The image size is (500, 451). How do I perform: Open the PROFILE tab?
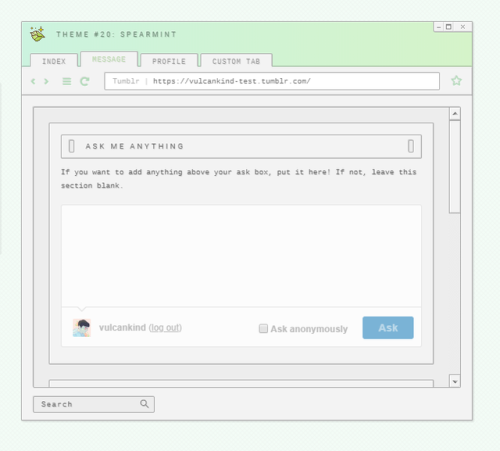point(169,61)
